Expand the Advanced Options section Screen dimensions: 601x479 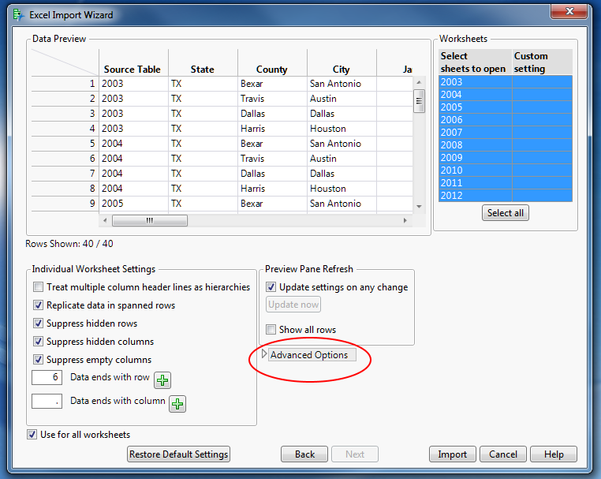pos(264,354)
